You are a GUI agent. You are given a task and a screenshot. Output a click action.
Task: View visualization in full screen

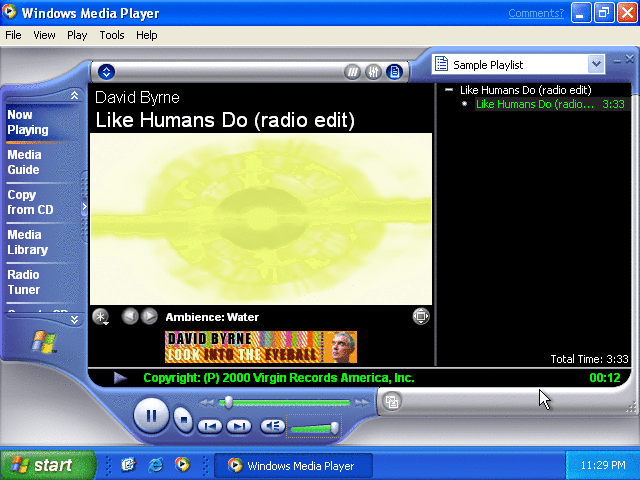click(421, 316)
